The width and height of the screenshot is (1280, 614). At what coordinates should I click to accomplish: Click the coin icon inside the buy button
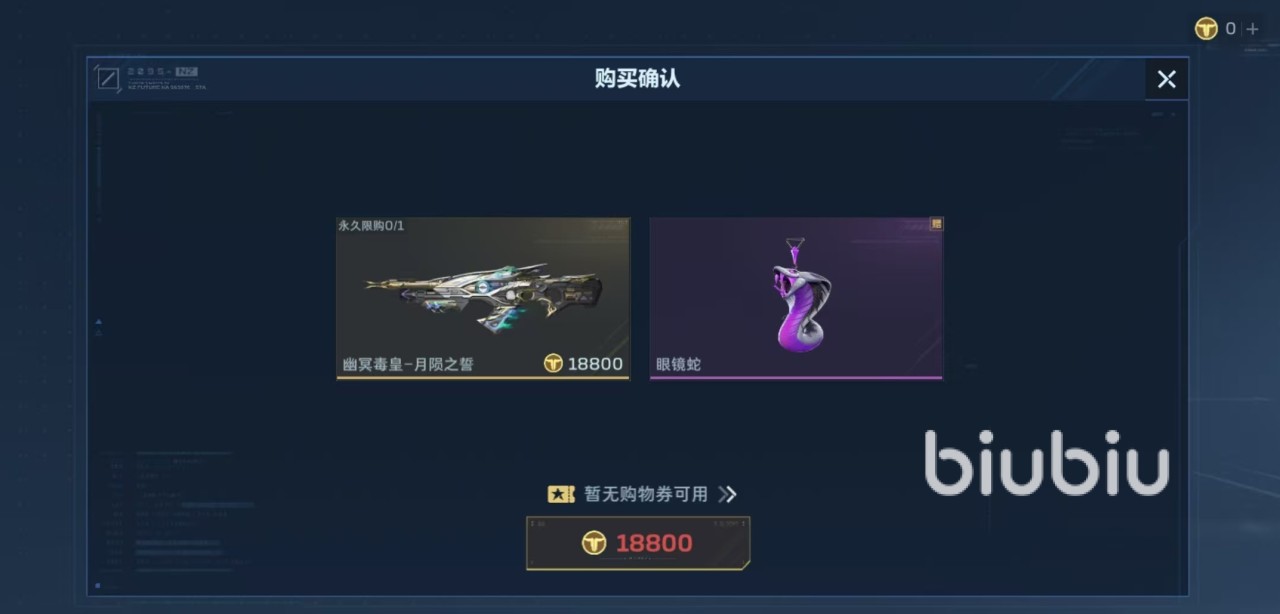click(x=594, y=543)
